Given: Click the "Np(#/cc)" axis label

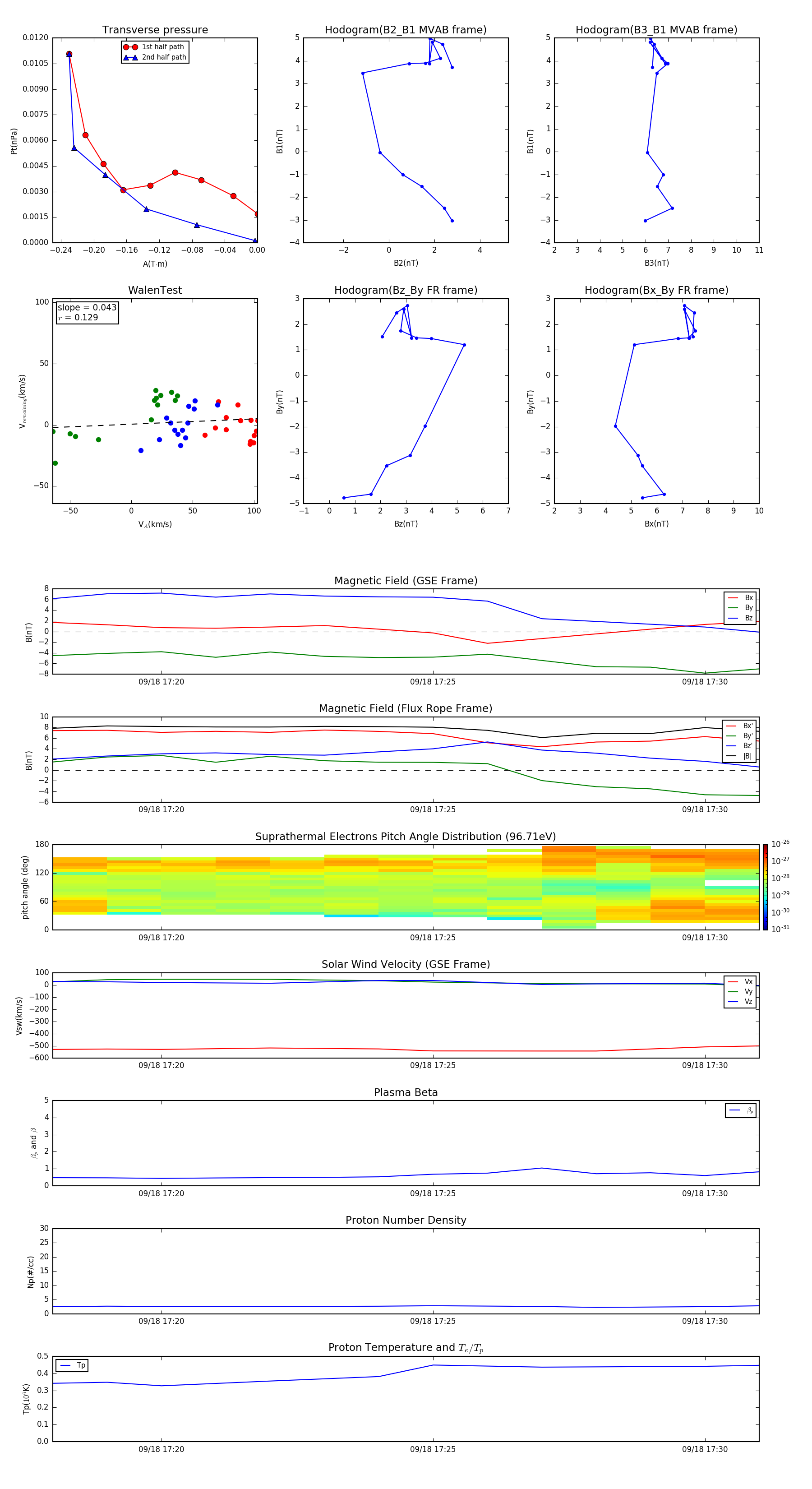Looking at the screenshot, I should (x=31, y=1272).
